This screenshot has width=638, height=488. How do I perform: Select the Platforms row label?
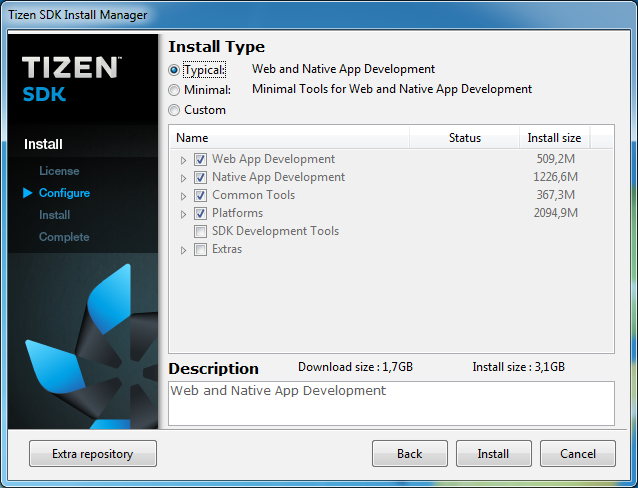238,213
